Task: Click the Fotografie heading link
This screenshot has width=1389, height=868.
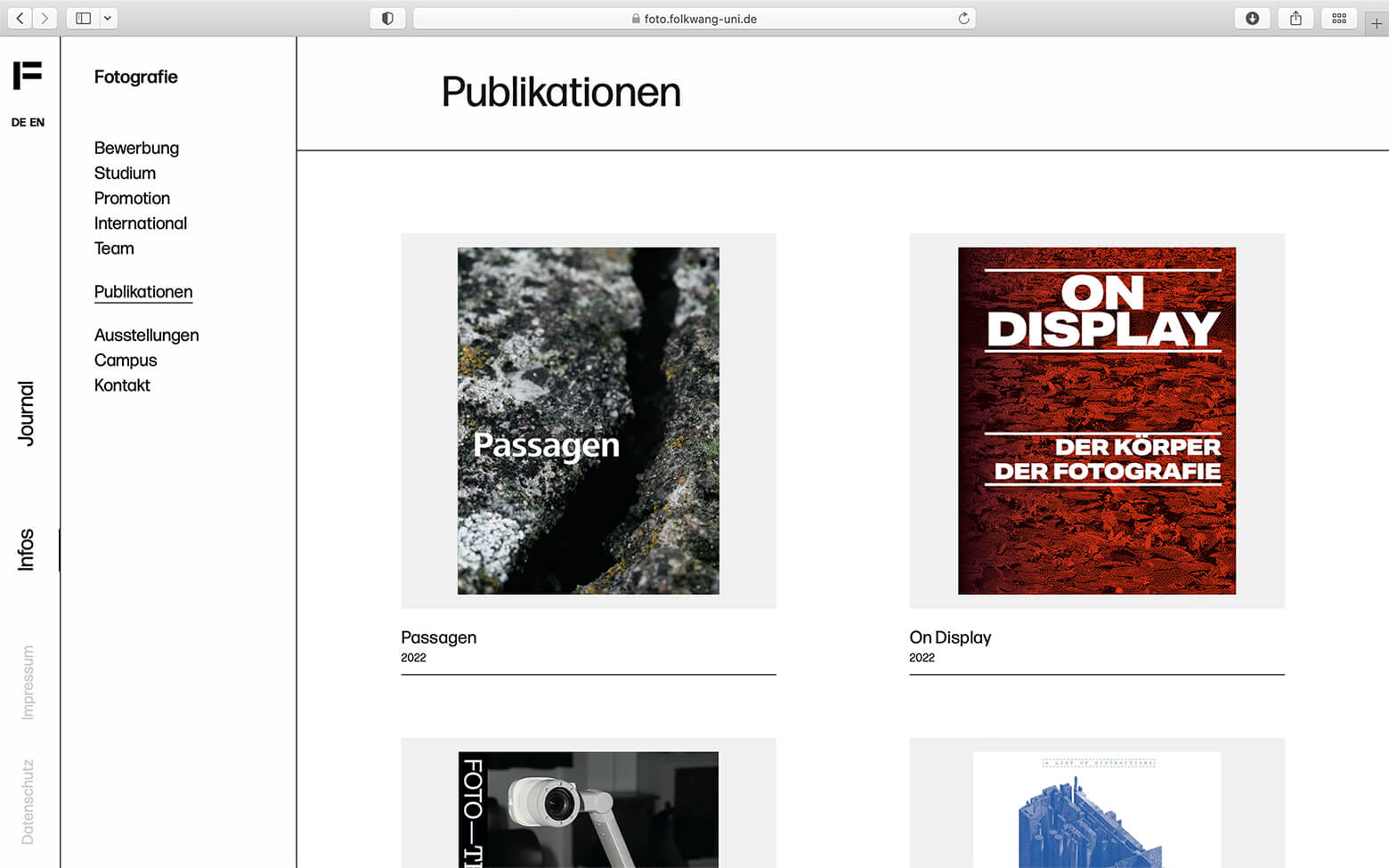Action: coord(136,77)
